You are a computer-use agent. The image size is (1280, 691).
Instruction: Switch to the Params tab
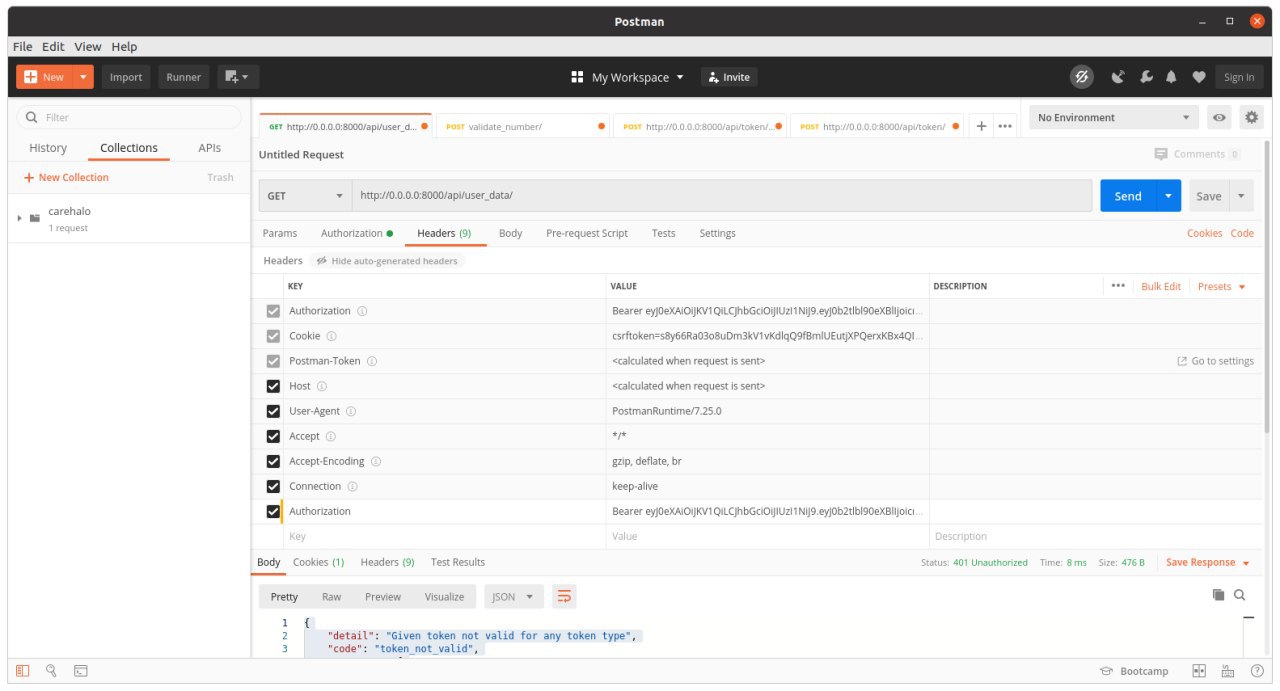click(280, 233)
